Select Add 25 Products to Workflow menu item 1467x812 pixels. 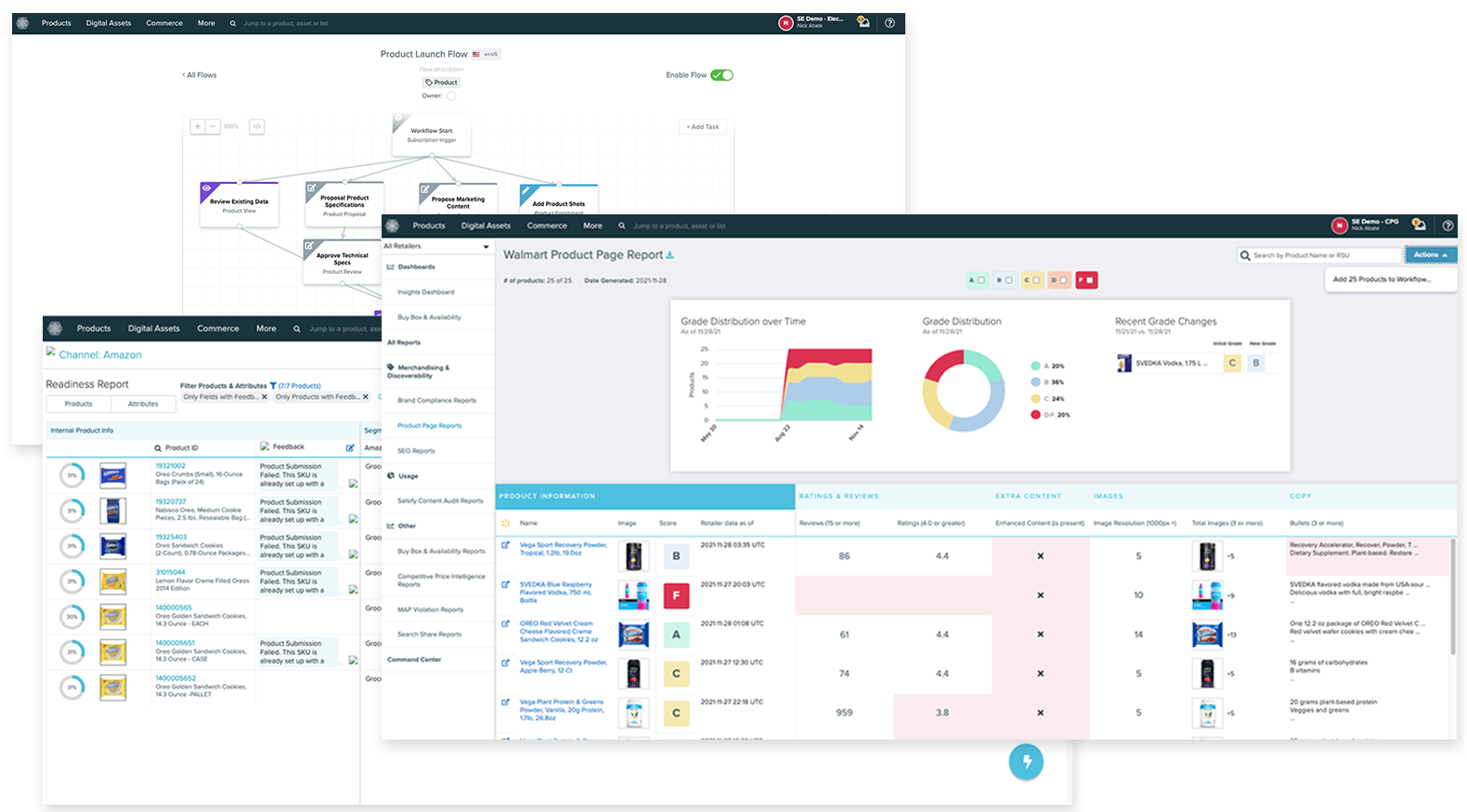[x=1391, y=278]
